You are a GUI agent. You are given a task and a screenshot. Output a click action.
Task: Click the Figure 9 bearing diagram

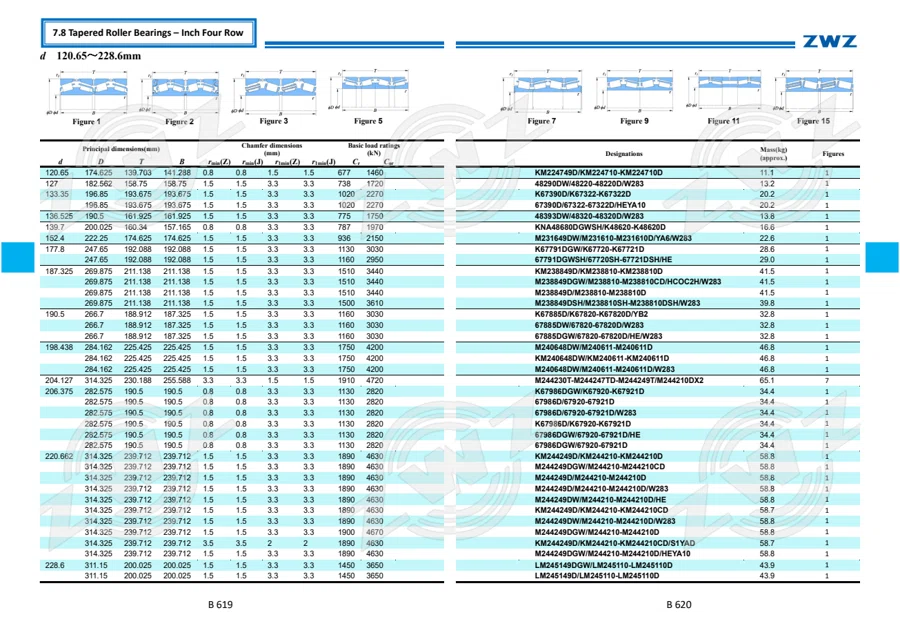[x=634, y=91]
